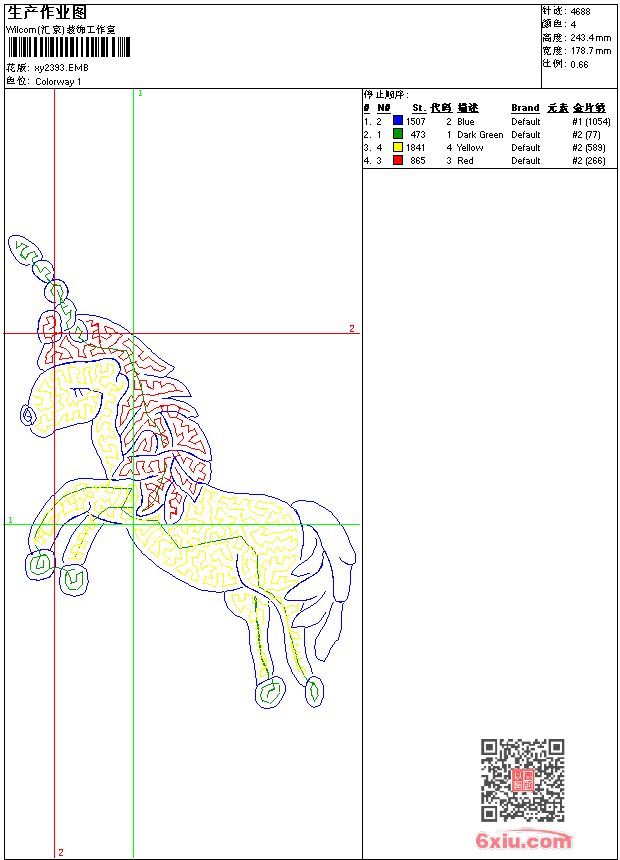Click the scale value 0.66
The width and height of the screenshot is (620, 860).
coord(579,65)
